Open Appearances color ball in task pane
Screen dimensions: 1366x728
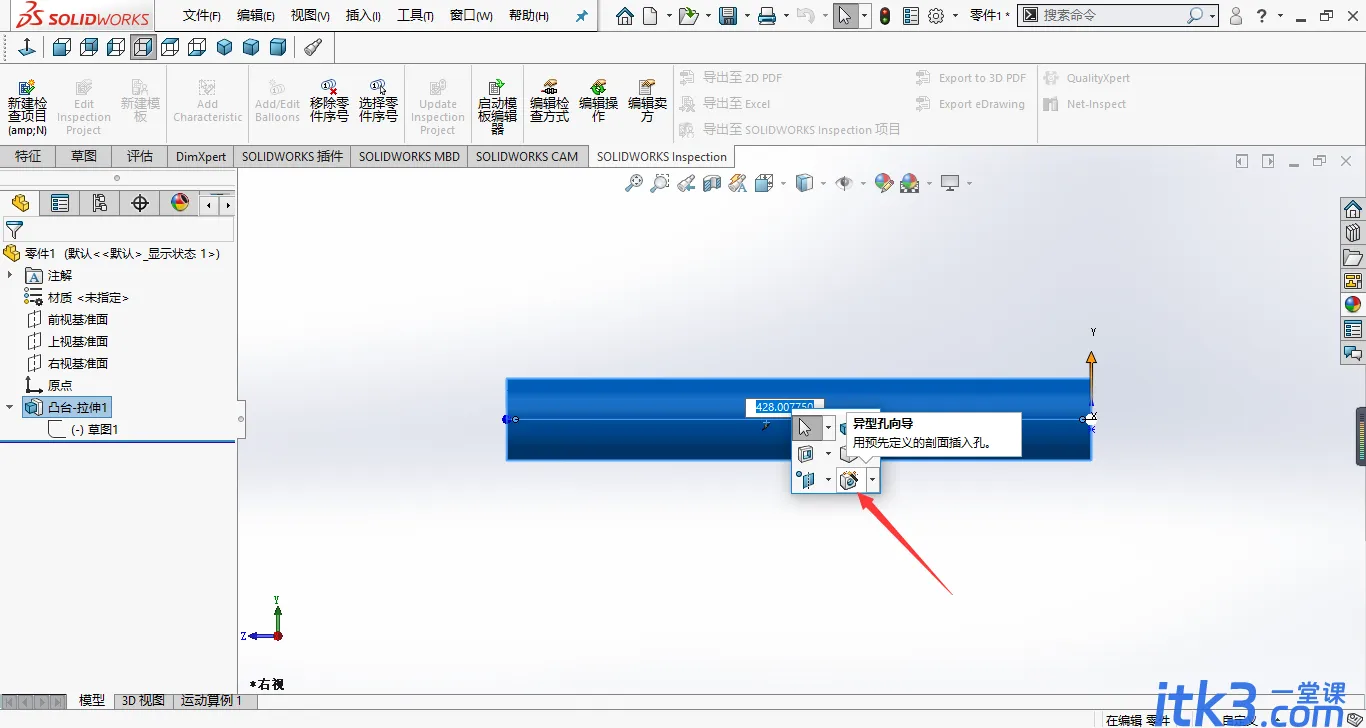point(1353,305)
